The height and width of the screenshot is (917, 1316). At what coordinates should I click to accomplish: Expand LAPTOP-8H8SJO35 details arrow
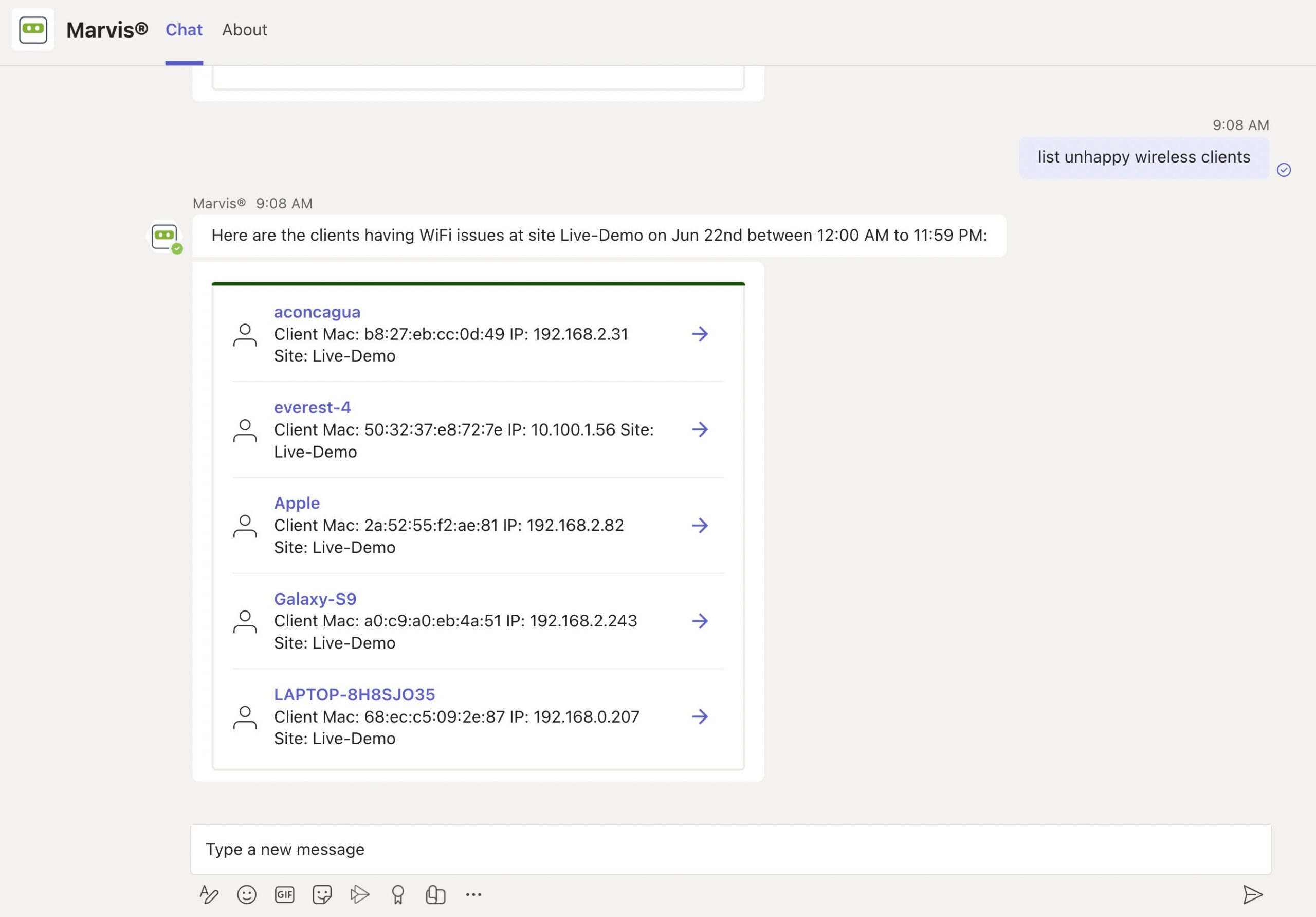coord(700,716)
